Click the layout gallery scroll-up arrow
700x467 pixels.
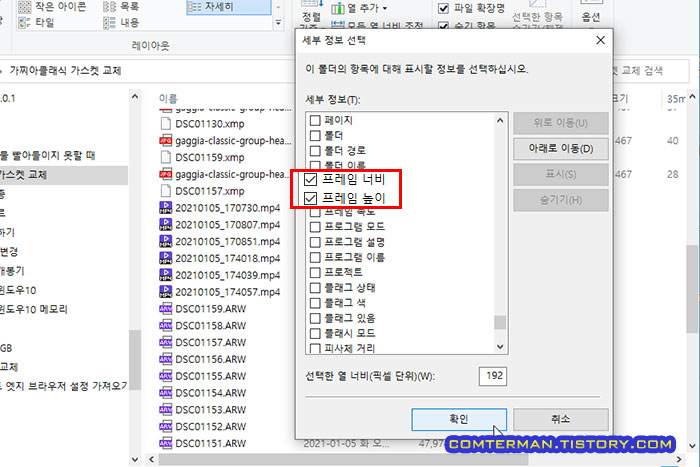coord(278,7)
